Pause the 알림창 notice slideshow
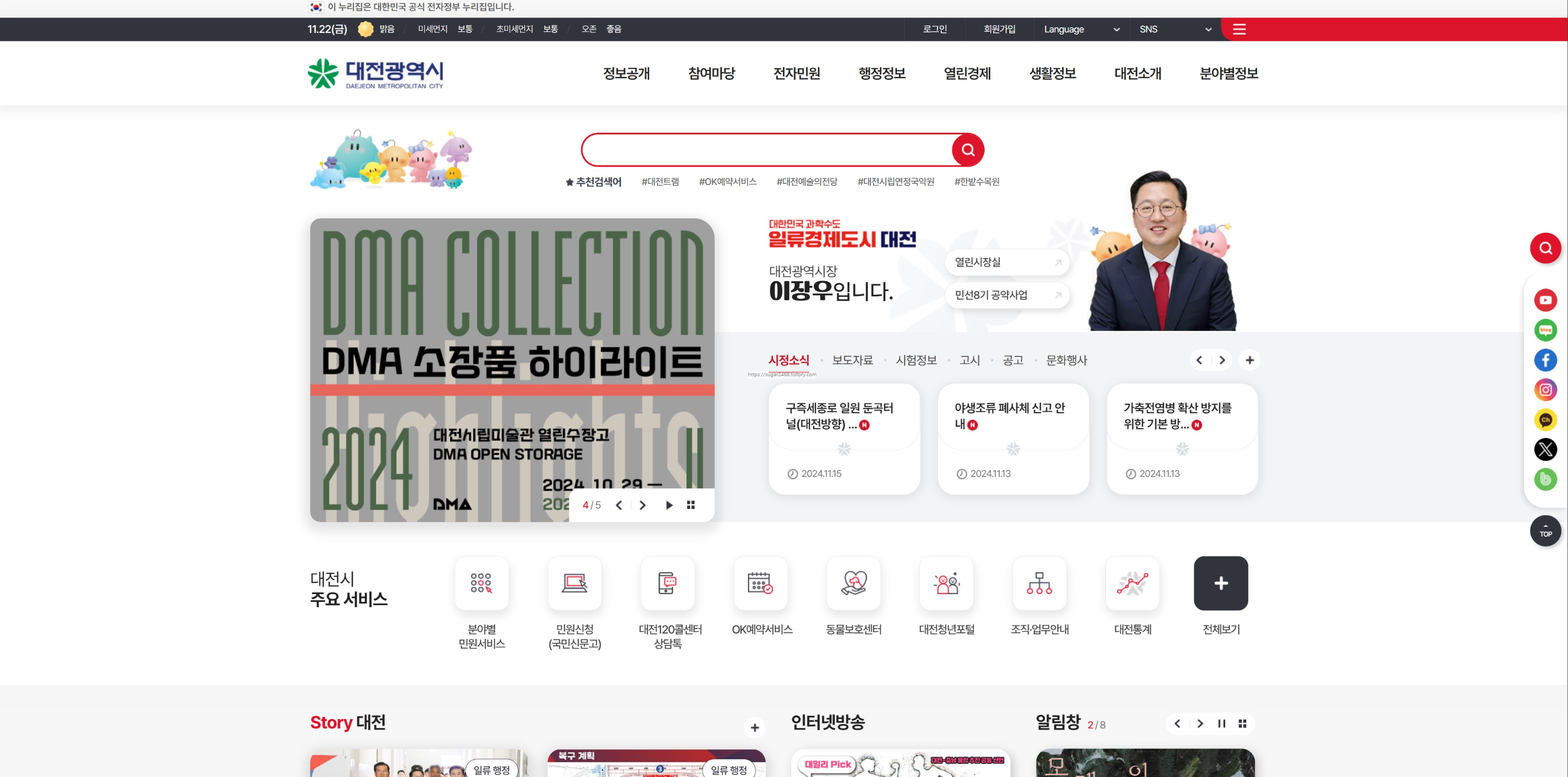The width and height of the screenshot is (1568, 777). [1221, 724]
